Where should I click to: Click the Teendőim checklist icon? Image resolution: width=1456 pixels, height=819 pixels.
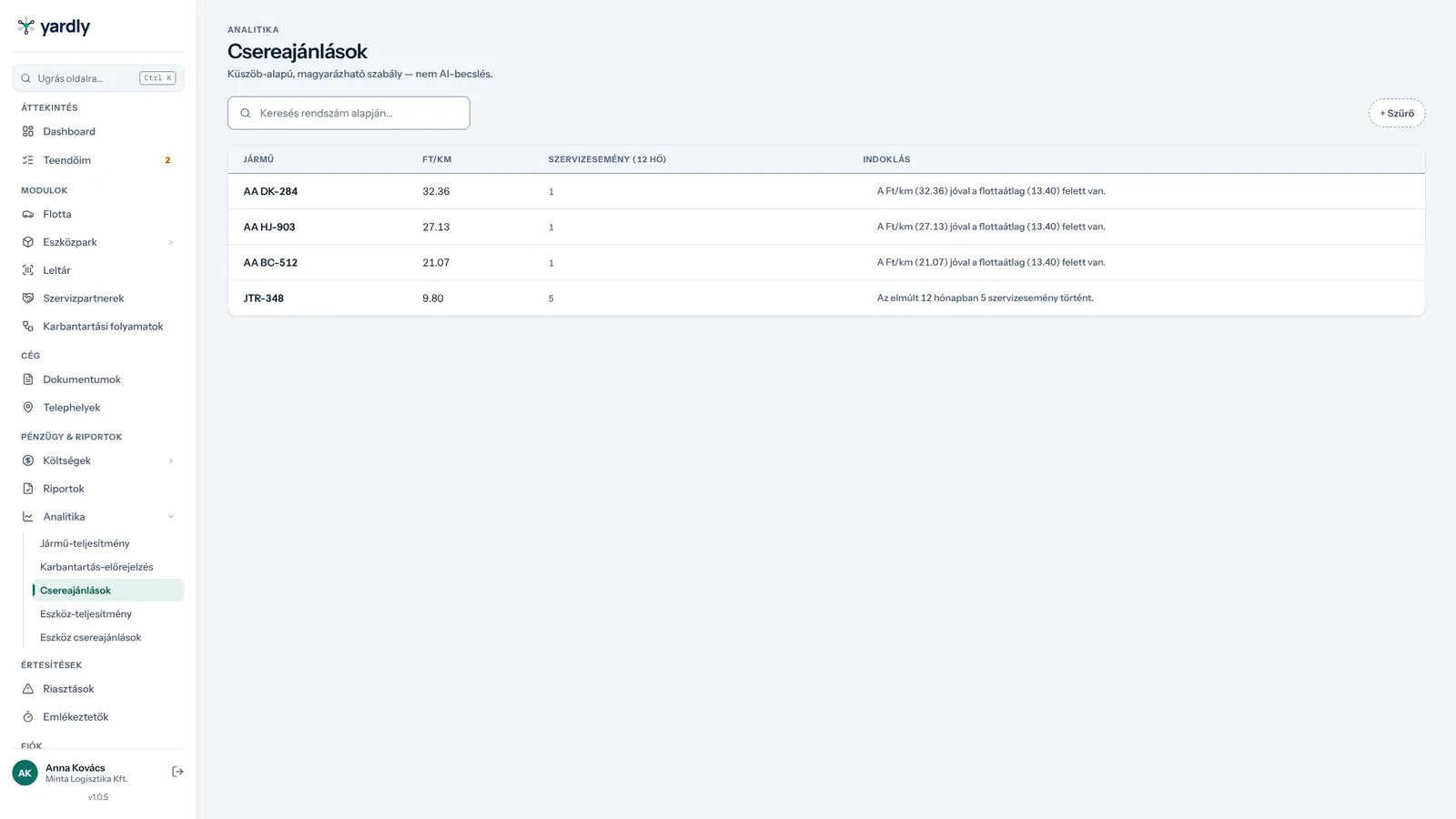click(28, 160)
